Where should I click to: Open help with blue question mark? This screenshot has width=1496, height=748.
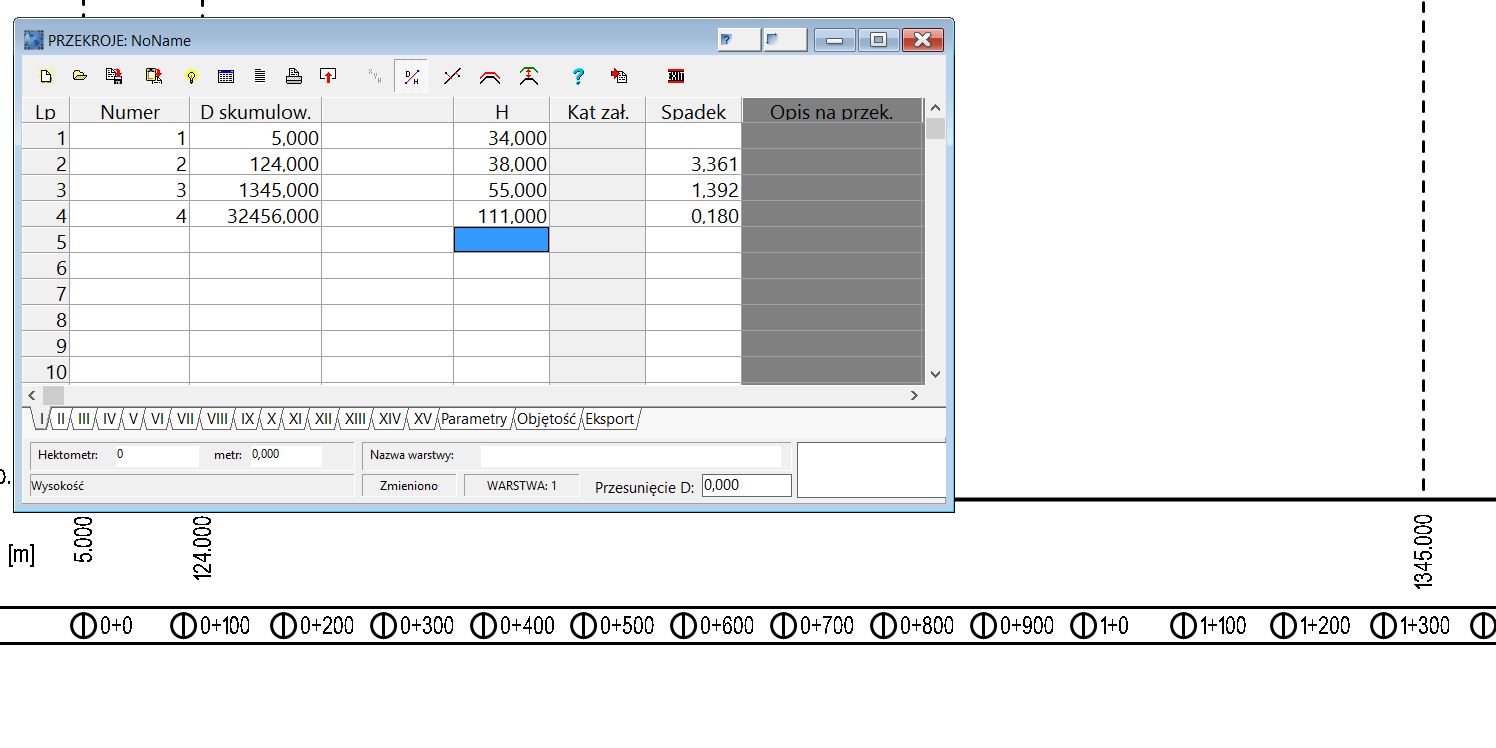(578, 76)
